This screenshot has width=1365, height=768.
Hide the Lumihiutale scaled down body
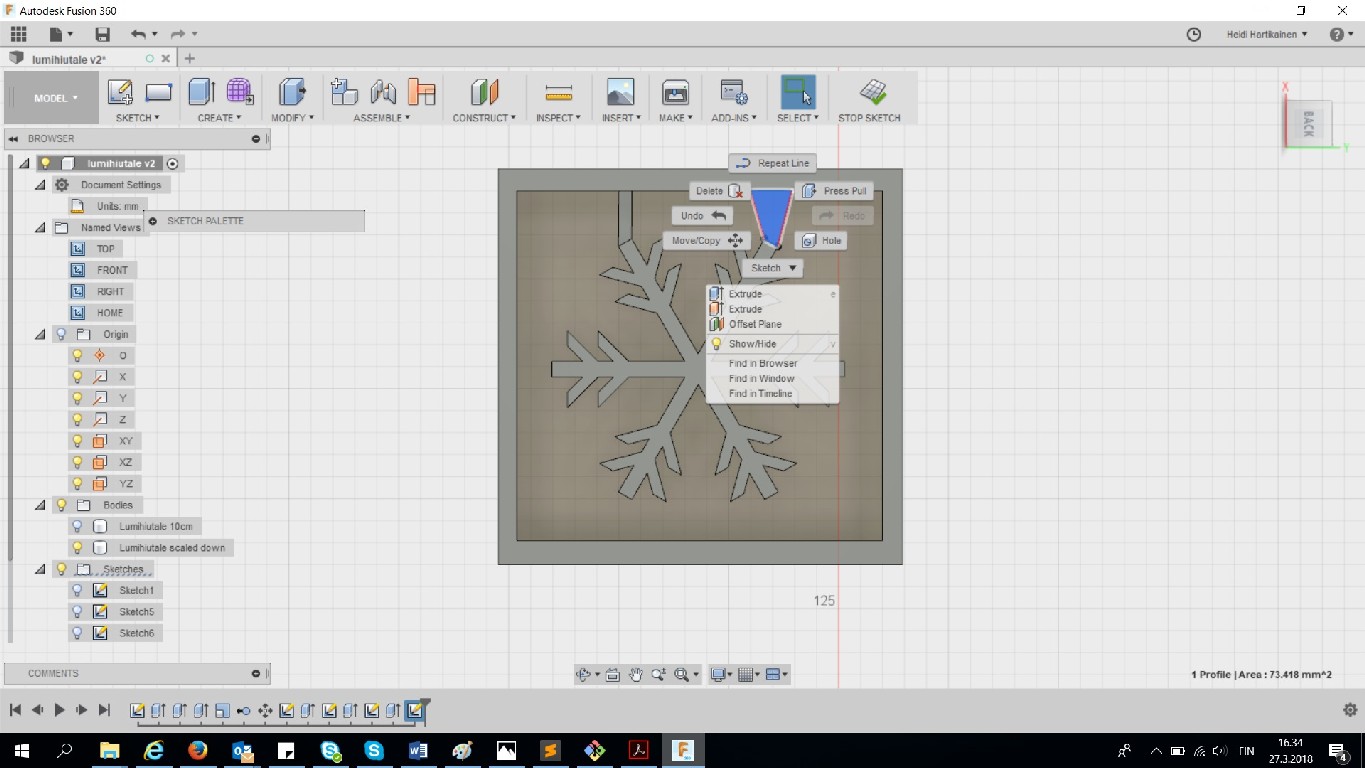coord(77,548)
